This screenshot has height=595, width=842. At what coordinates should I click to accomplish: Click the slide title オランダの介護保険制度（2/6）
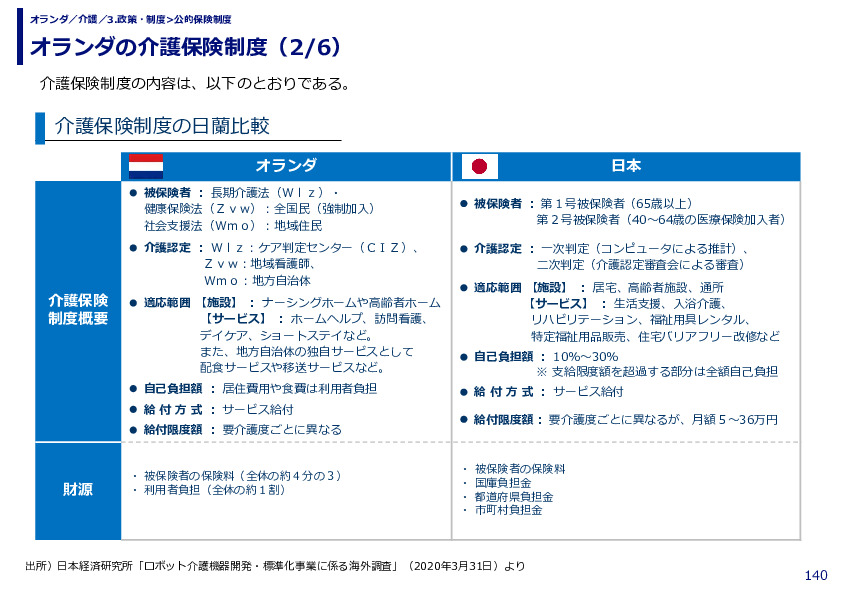[x=185, y=47]
